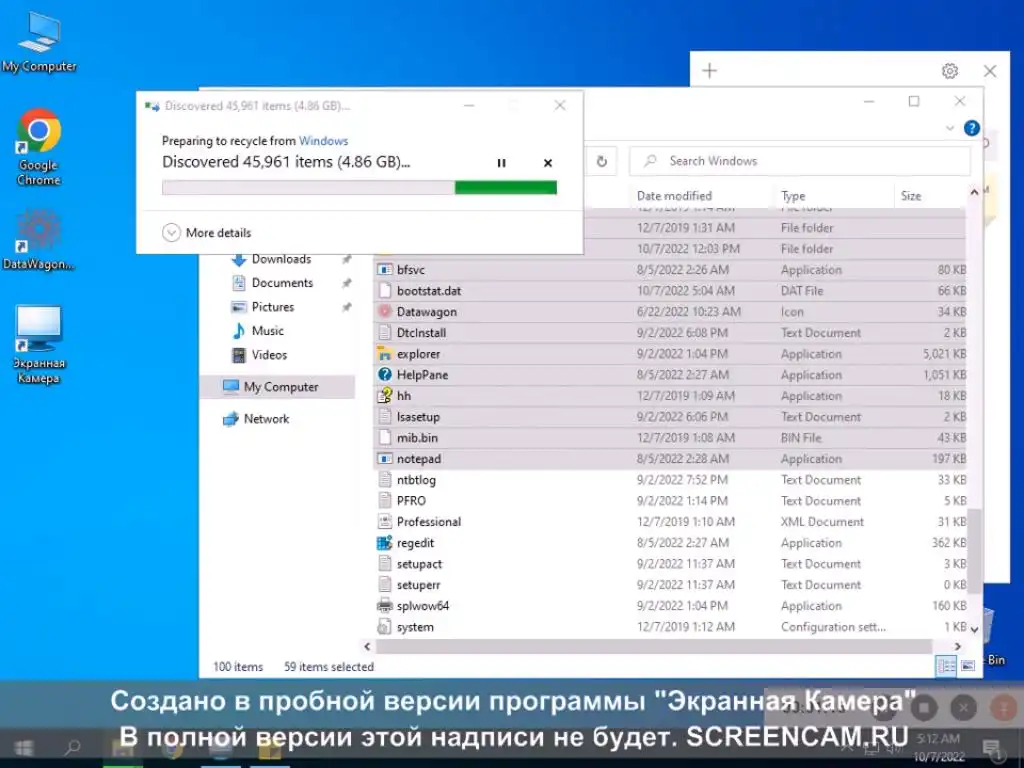Sort by Size column header
Image resolution: width=1024 pixels, height=768 pixels.
point(910,196)
